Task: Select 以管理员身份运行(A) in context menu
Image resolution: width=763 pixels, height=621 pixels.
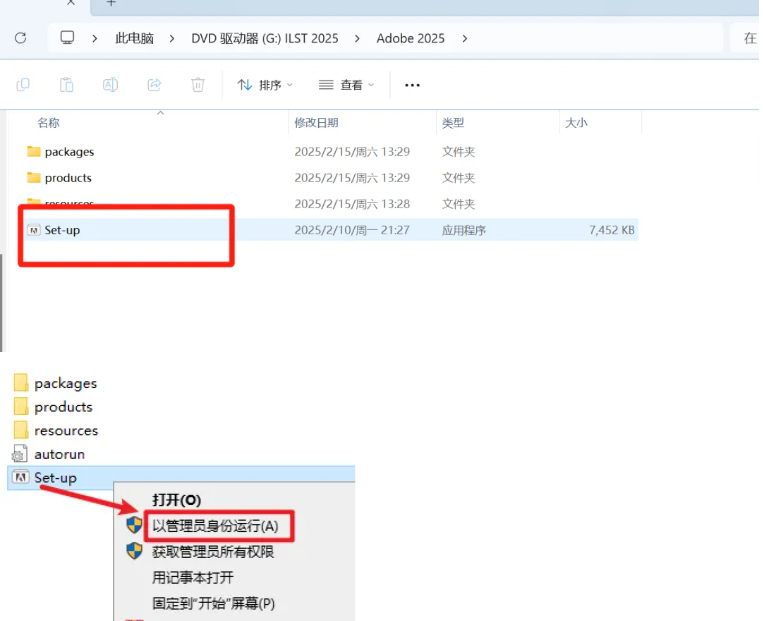Action: pyautogui.click(x=215, y=526)
